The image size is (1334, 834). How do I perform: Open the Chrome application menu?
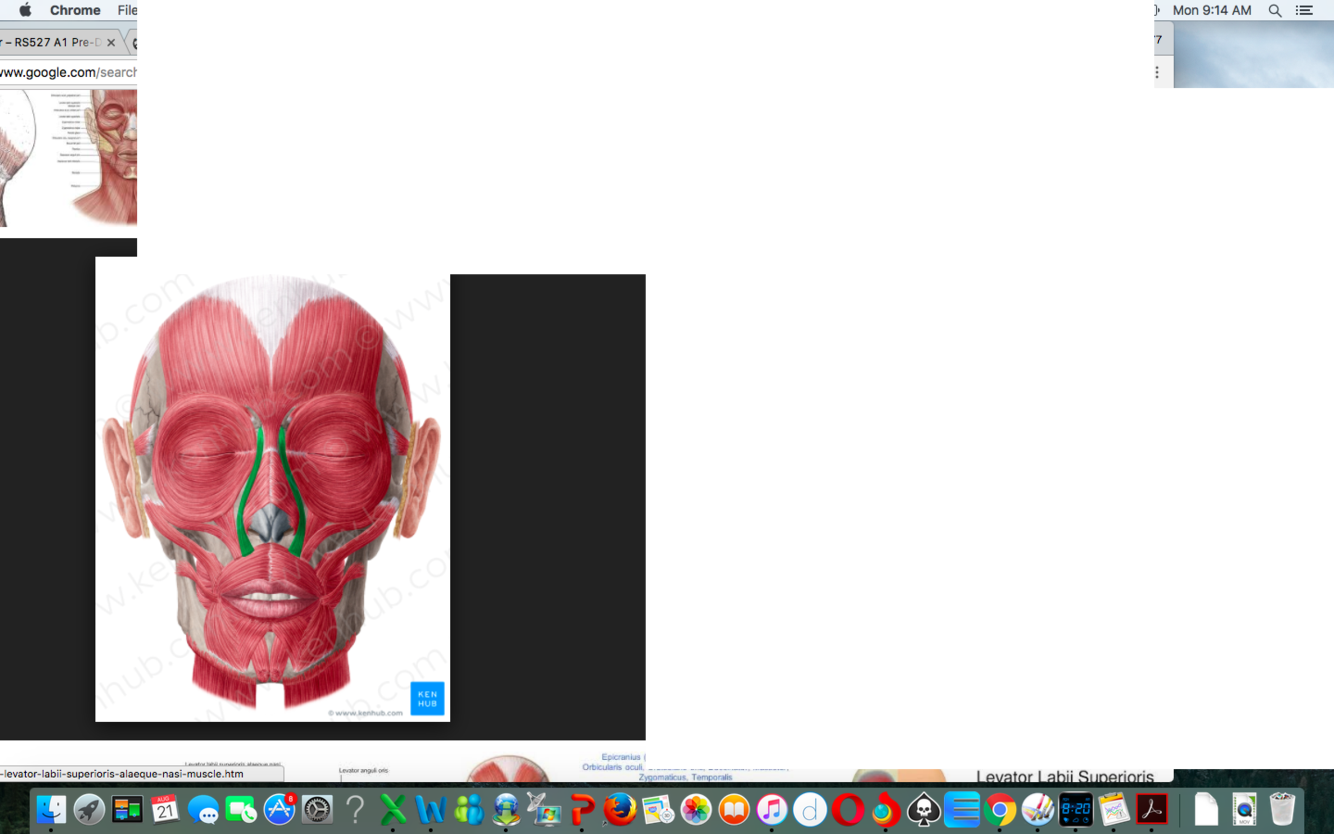pos(75,10)
